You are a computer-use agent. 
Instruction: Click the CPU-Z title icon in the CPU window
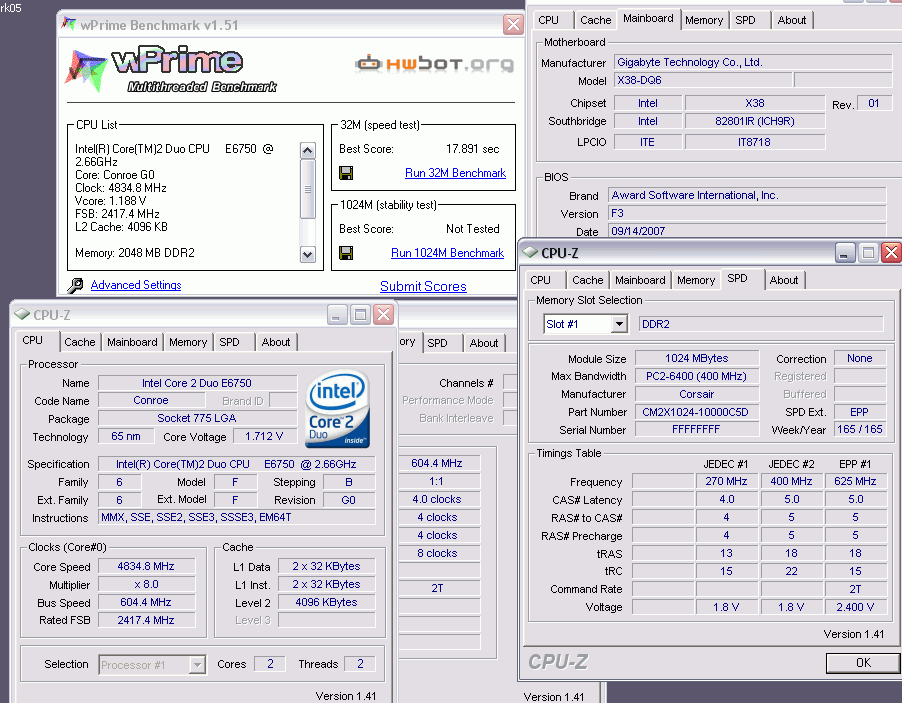(x=22, y=314)
